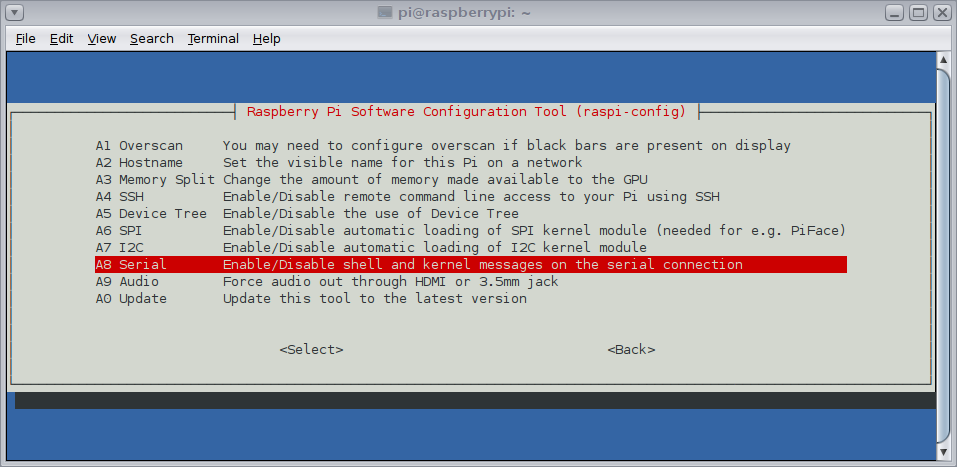Click the highlighted A8 Serial row
The height and width of the screenshot is (467, 957).
point(471,265)
